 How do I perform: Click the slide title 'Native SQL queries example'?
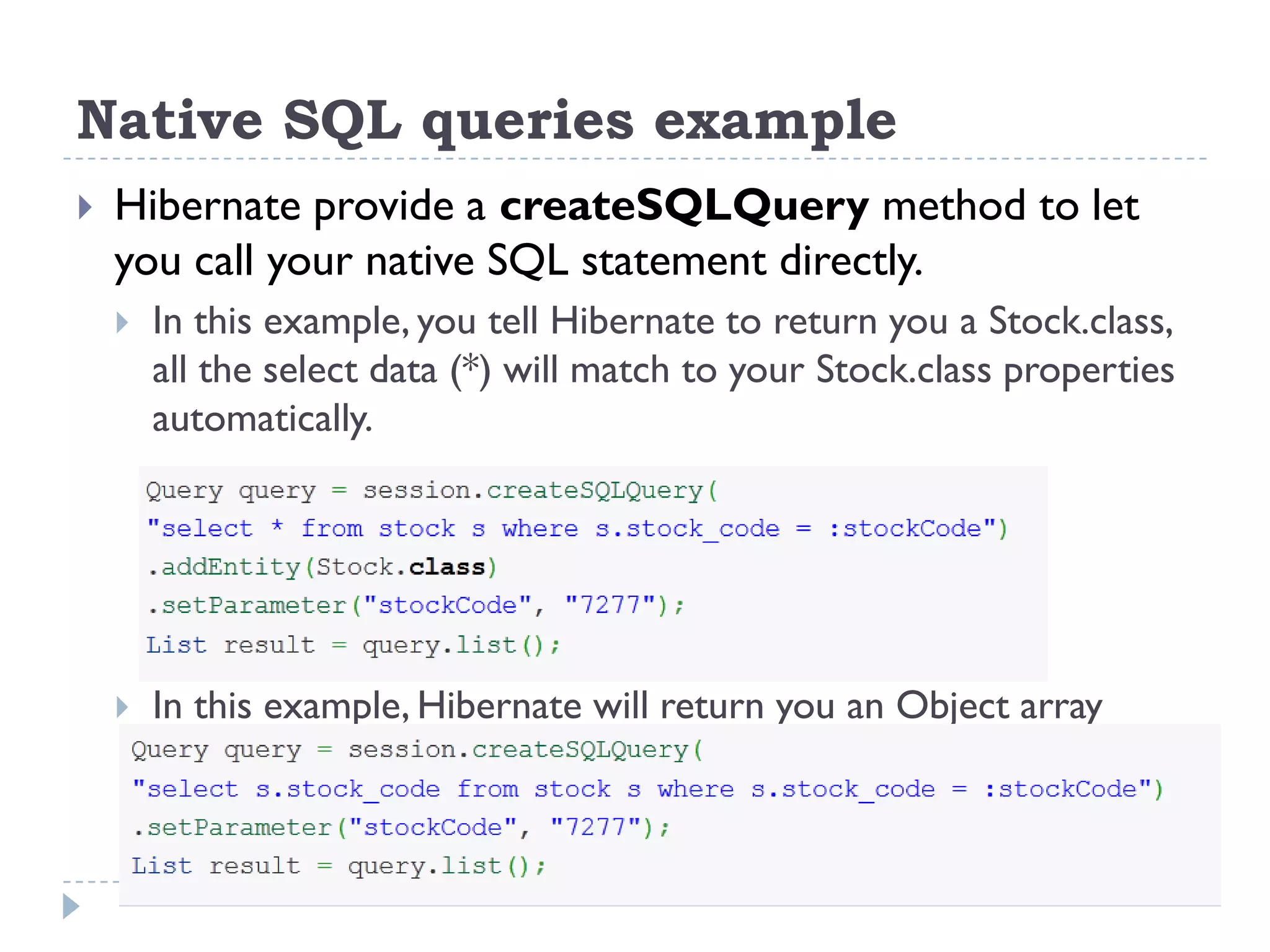pyautogui.click(x=486, y=120)
